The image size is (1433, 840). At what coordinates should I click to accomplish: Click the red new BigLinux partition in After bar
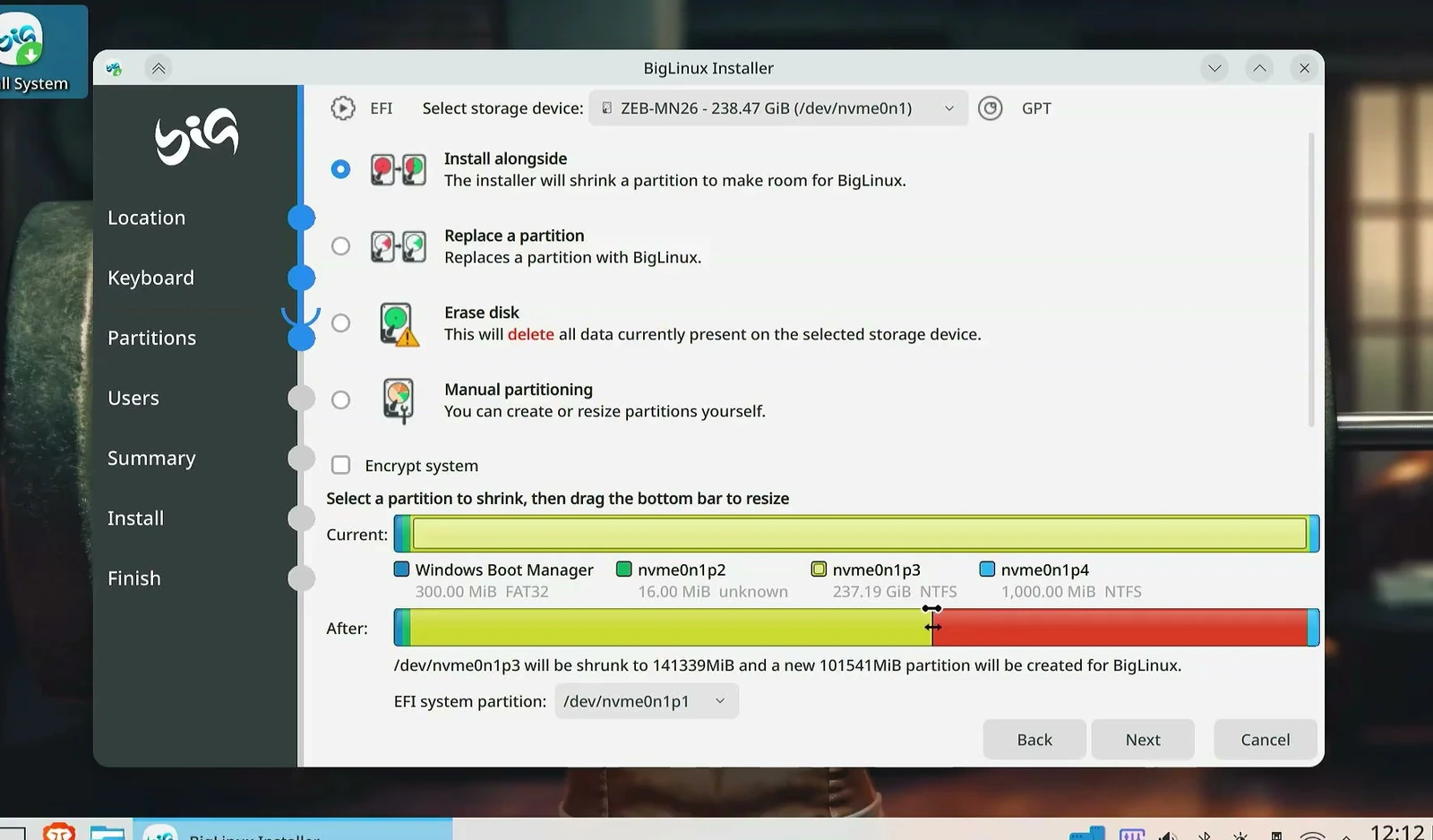[1120, 627]
